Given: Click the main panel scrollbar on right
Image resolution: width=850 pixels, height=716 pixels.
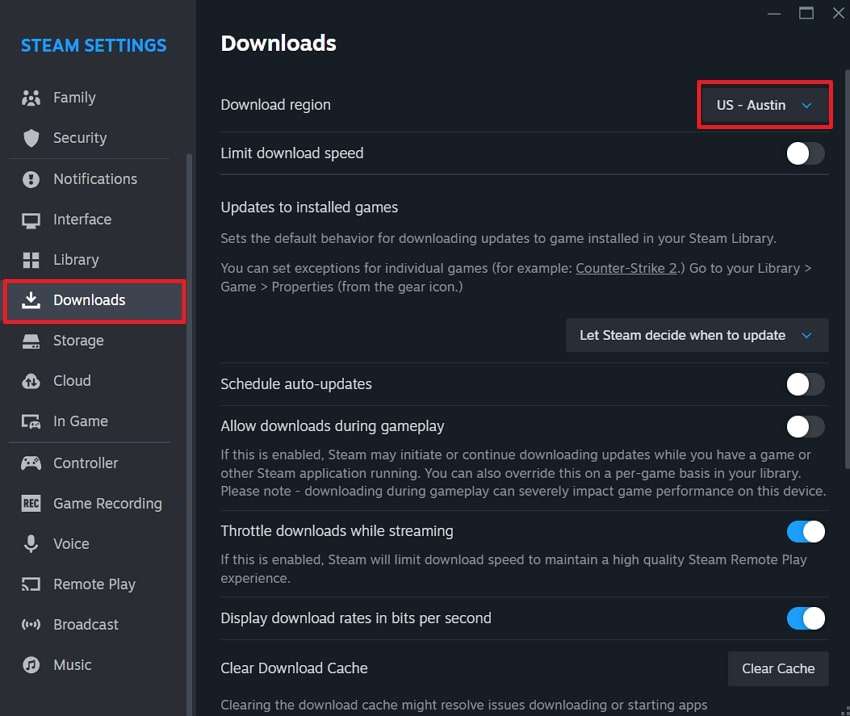Looking at the screenshot, I should pyautogui.click(x=847, y=268).
